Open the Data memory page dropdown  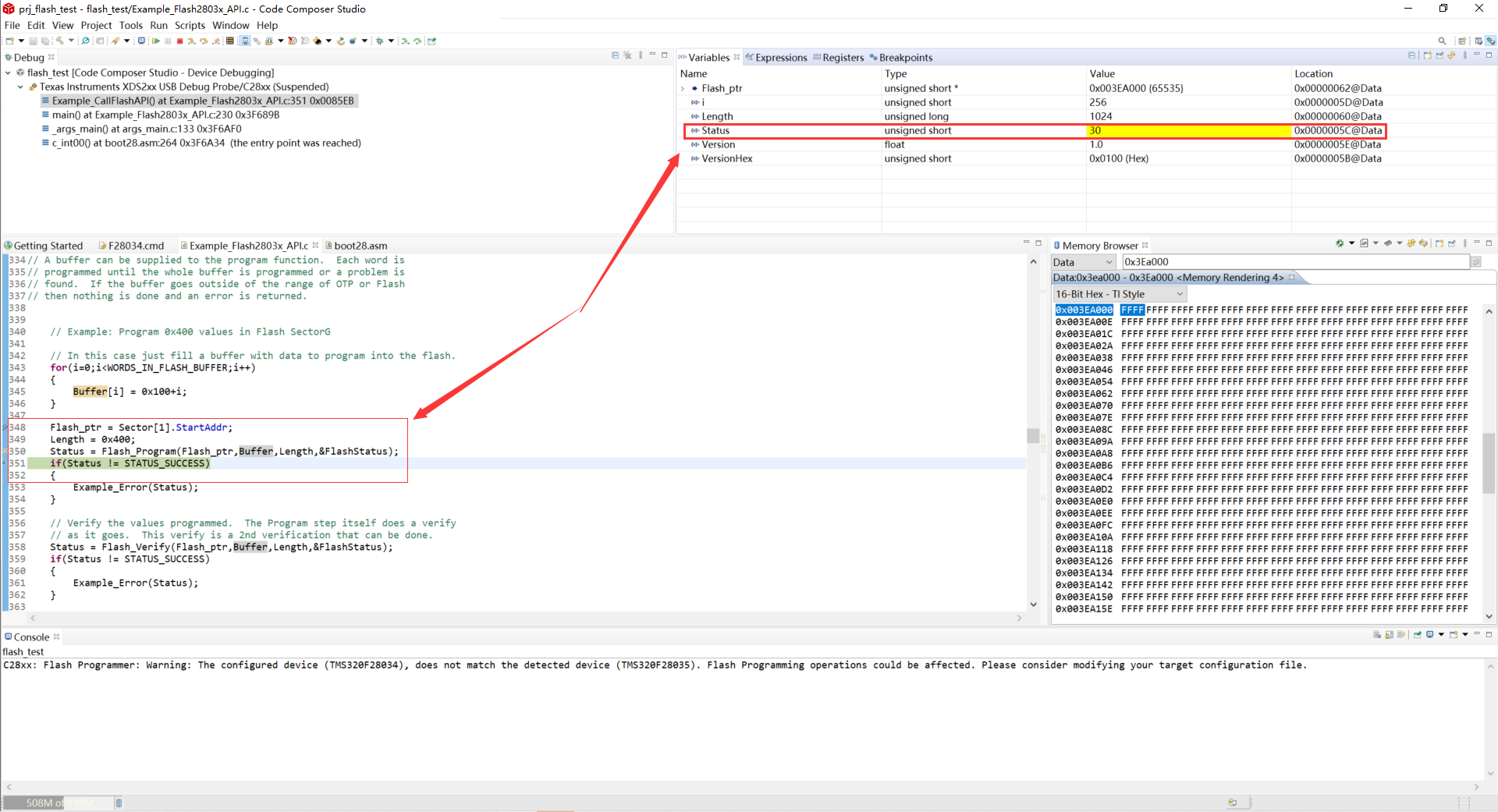coord(1083,262)
